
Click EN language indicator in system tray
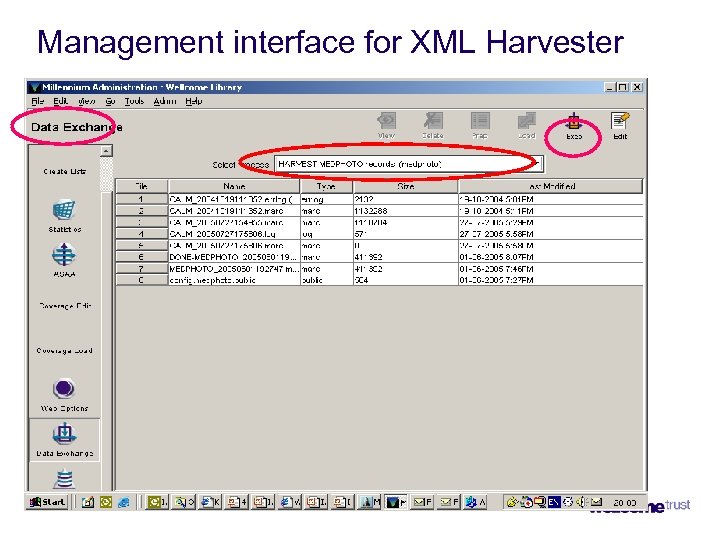click(554, 502)
